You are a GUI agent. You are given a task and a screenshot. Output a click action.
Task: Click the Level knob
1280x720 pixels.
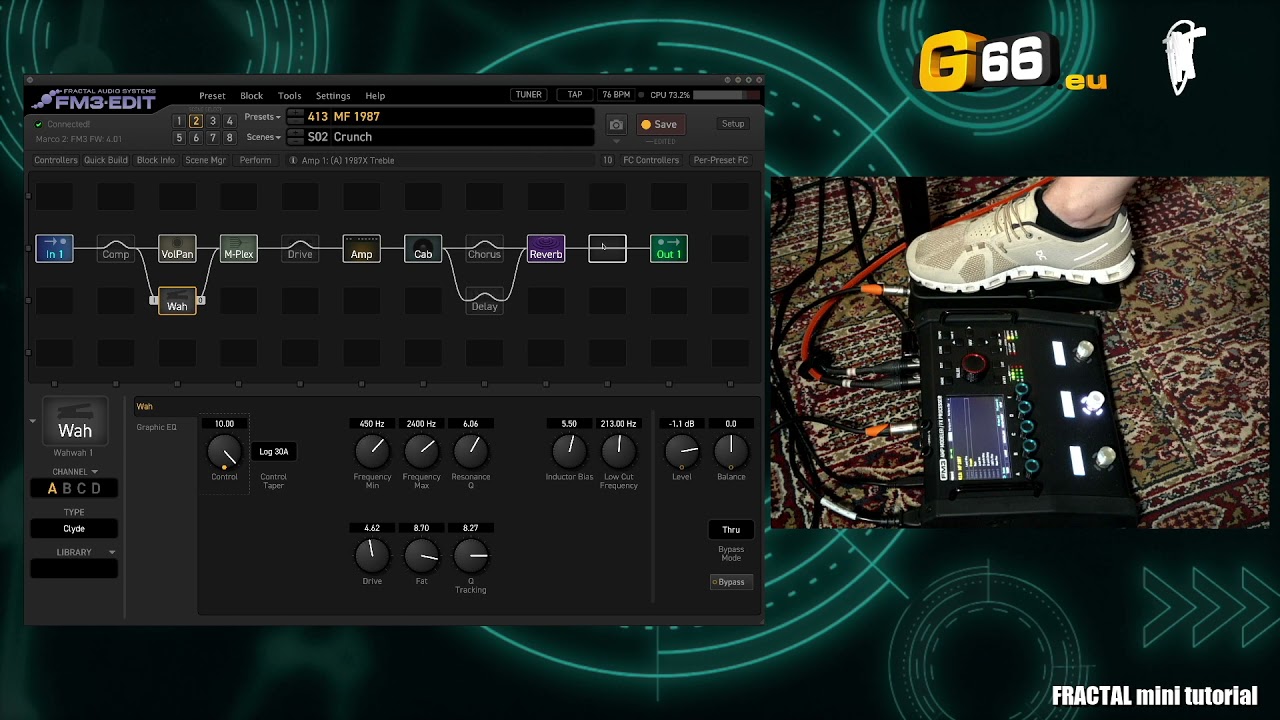click(x=682, y=452)
